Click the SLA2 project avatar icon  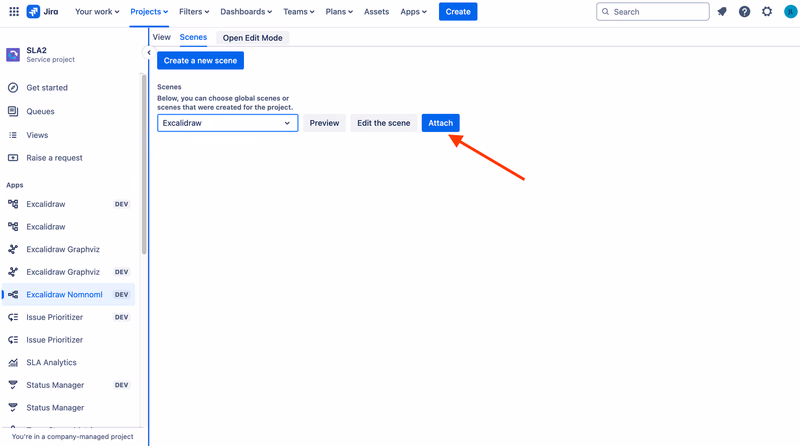[13, 54]
